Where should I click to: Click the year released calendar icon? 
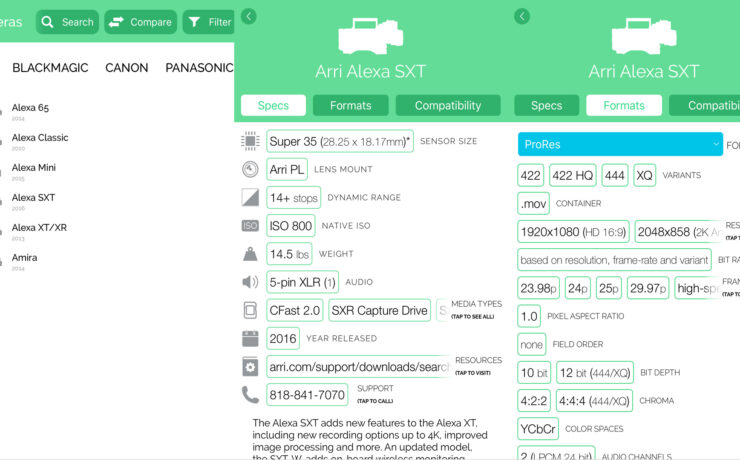coord(250,338)
